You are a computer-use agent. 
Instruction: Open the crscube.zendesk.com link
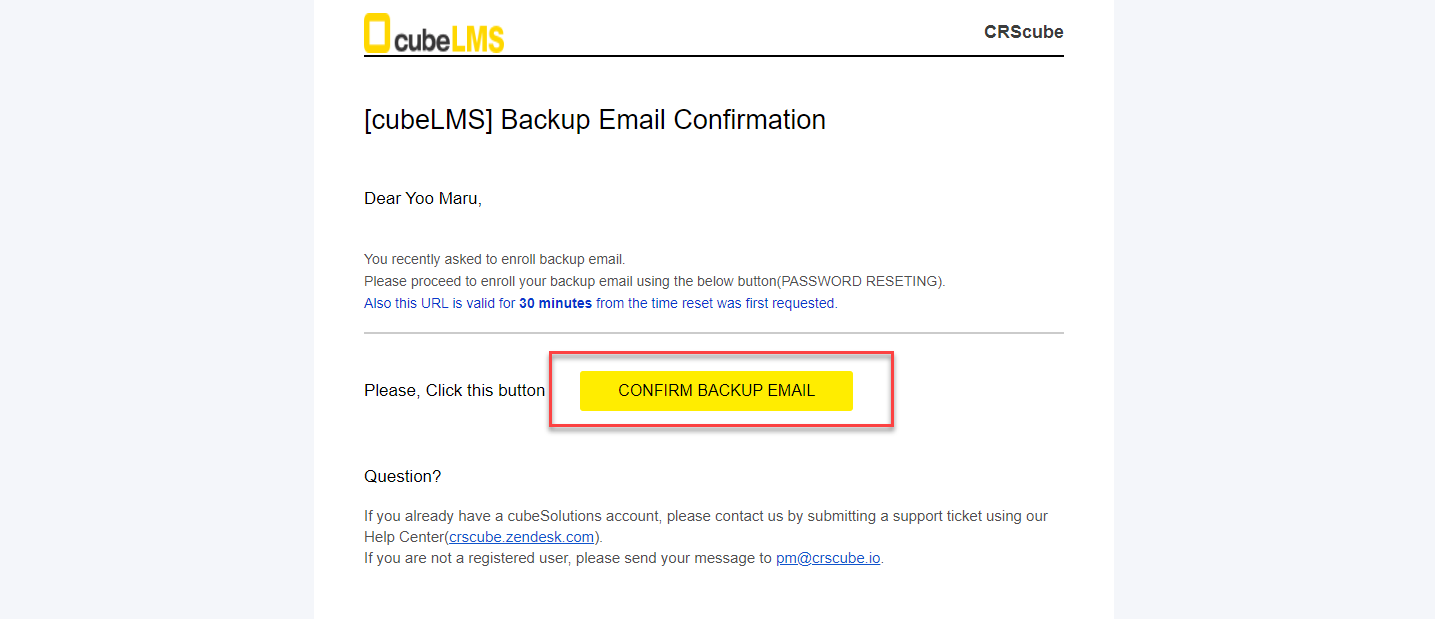click(x=522, y=537)
